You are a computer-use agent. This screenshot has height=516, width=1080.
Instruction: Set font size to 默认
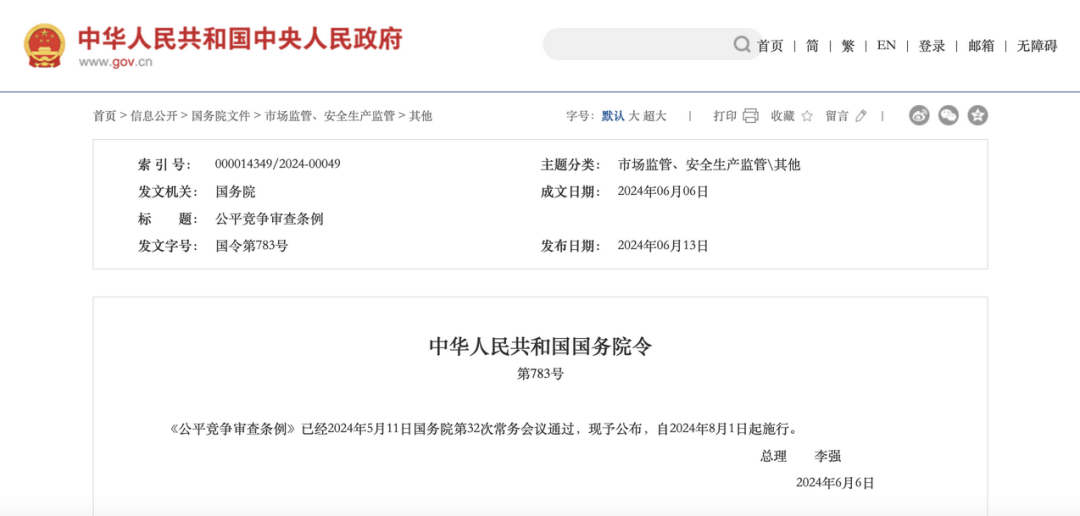[x=613, y=116]
